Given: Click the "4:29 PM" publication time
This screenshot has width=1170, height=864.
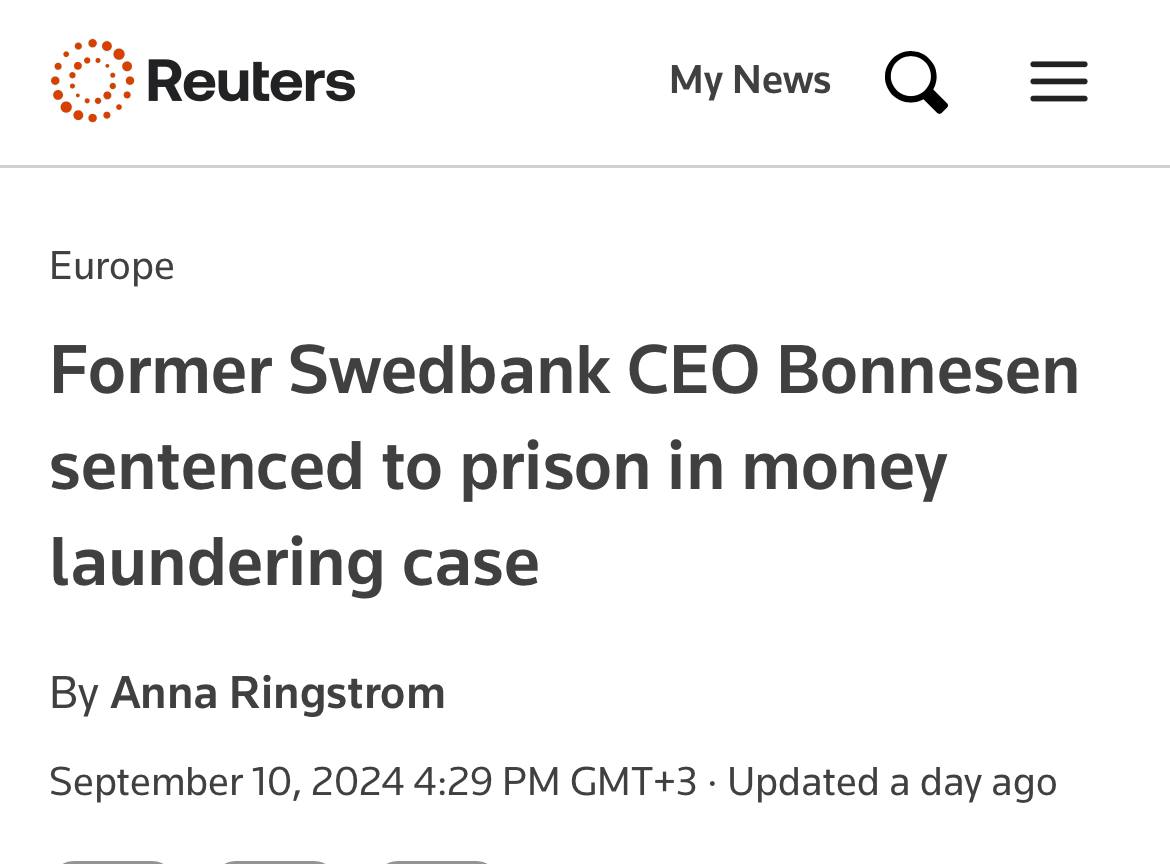Looking at the screenshot, I should click(486, 782).
